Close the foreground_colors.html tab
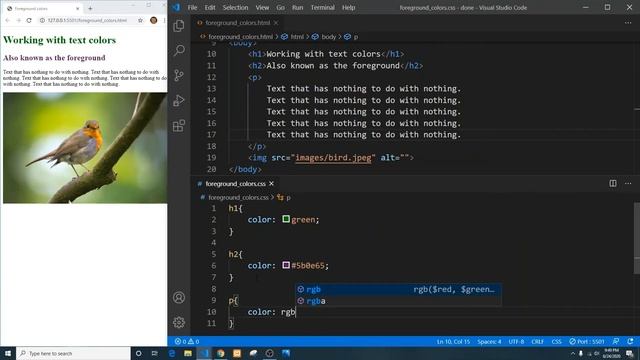The width and height of the screenshot is (640, 360). tap(276, 23)
